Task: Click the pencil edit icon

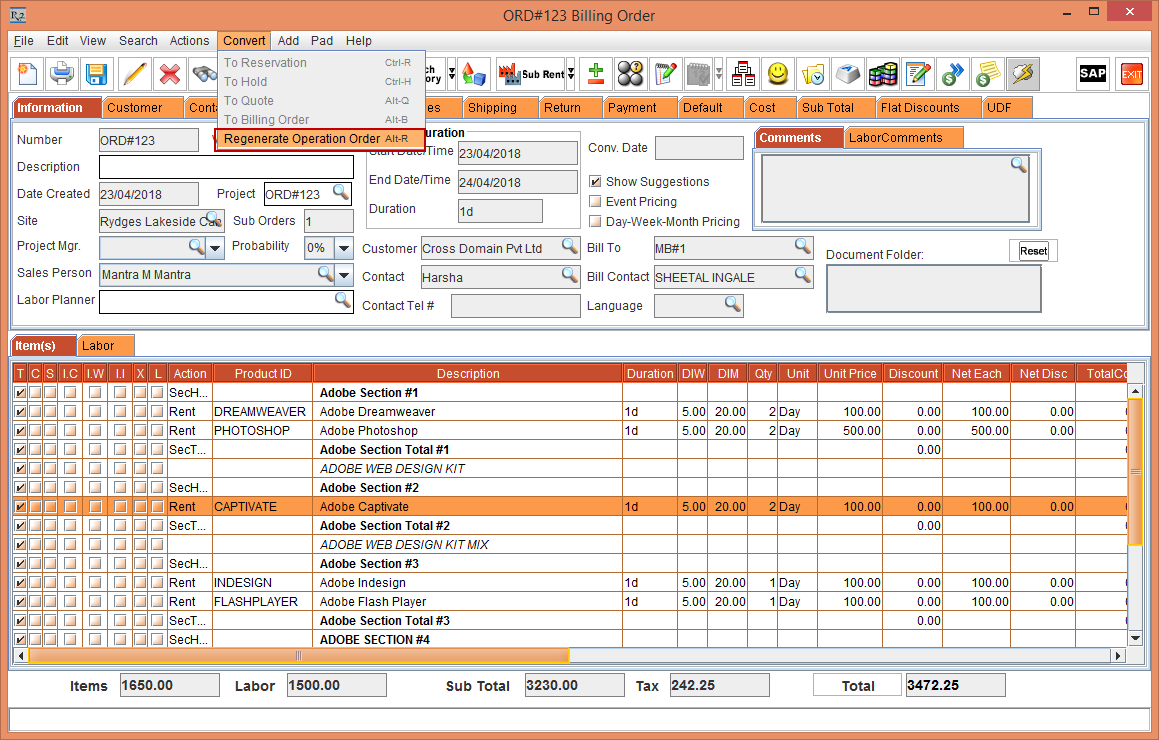Action: tap(135, 74)
